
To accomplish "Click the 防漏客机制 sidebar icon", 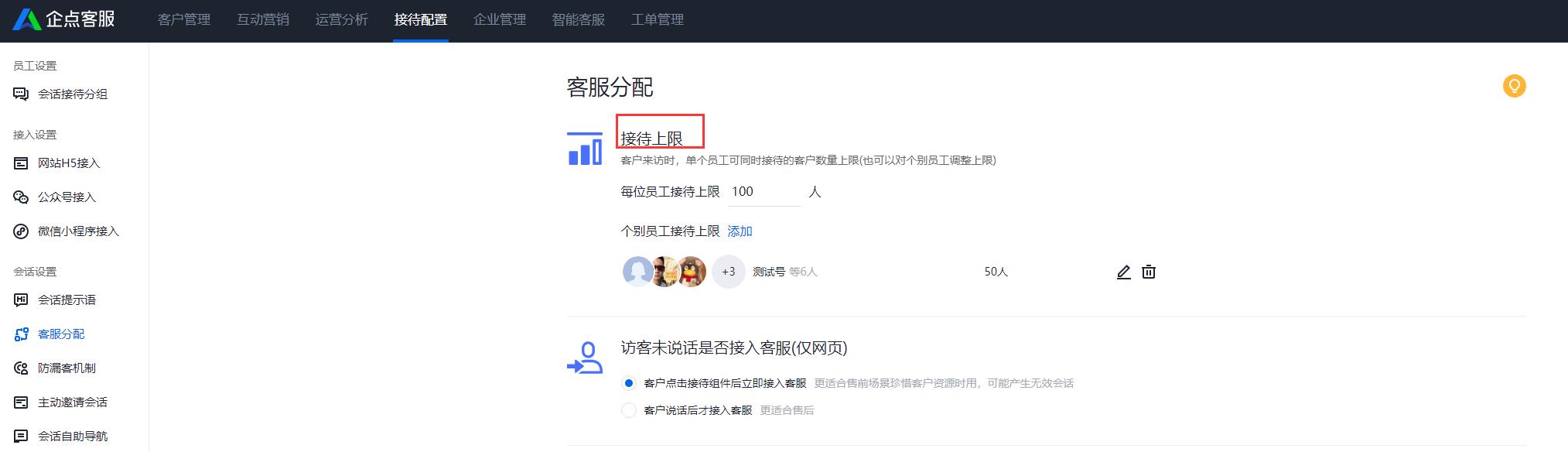I will 21,368.
